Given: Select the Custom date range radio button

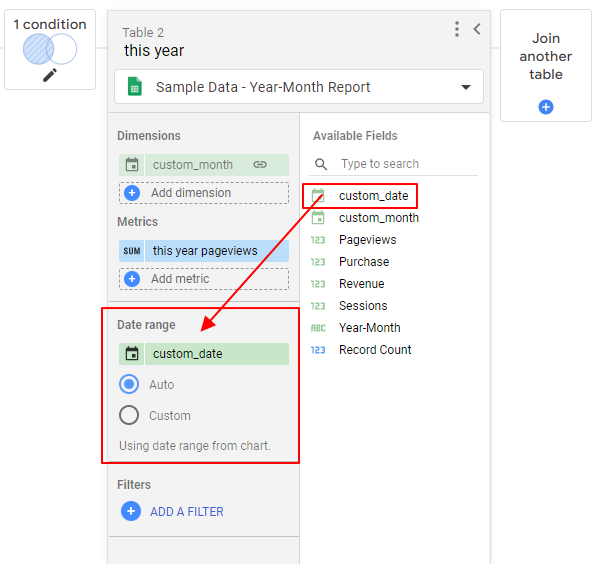Looking at the screenshot, I should click(129, 416).
